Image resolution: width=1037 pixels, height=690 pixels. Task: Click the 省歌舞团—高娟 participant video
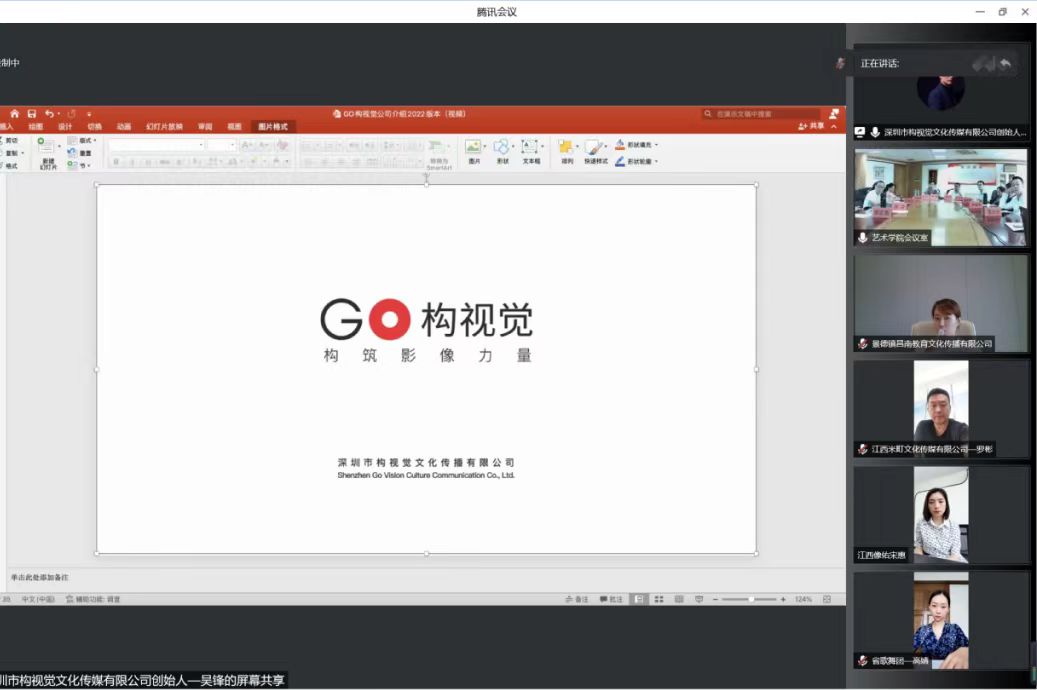(x=941, y=621)
